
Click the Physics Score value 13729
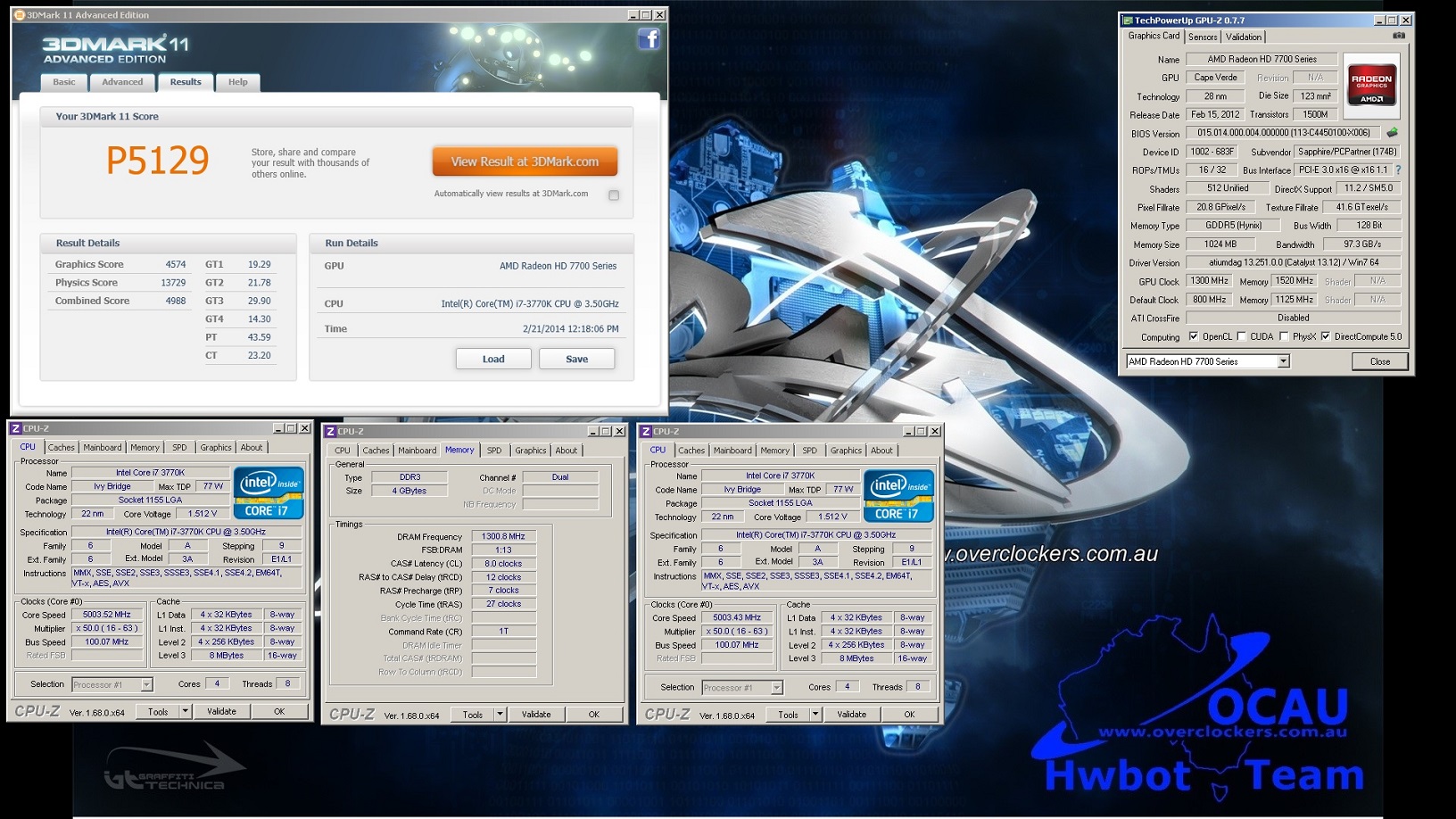[x=173, y=282]
